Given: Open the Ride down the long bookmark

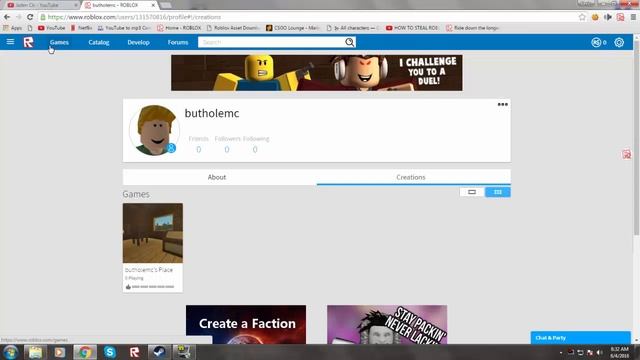Looking at the screenshot, I should [473, 28].
